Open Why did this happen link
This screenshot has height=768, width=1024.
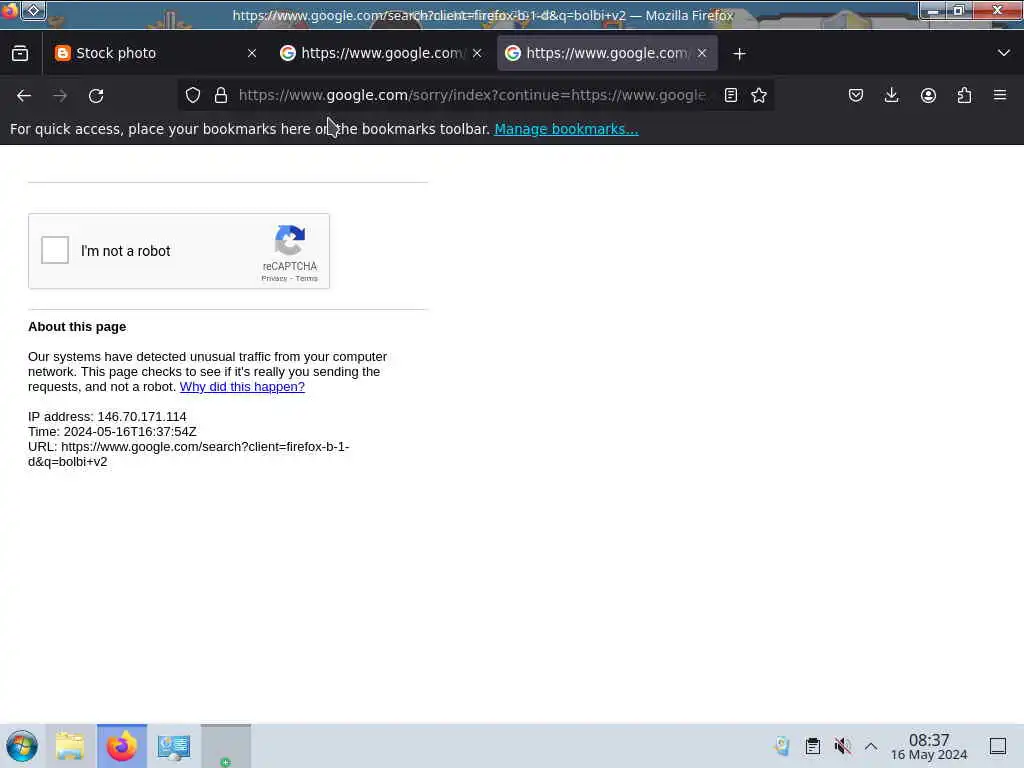click(x=242, y=387)
